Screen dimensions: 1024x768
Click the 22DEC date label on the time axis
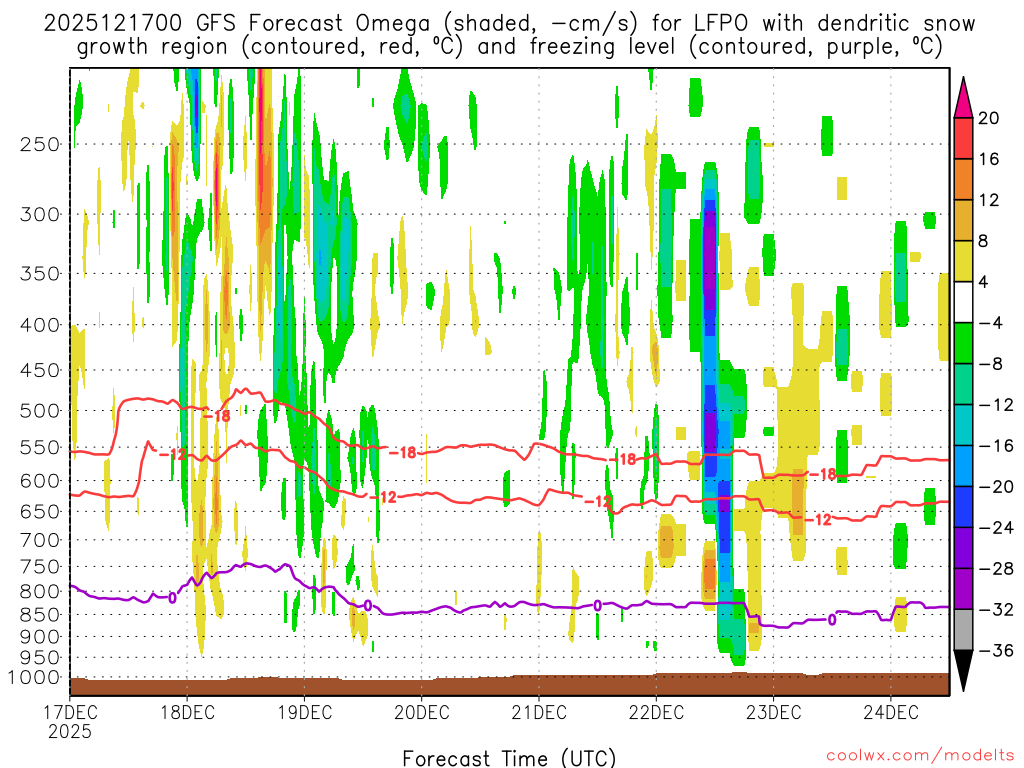[656, 711]
